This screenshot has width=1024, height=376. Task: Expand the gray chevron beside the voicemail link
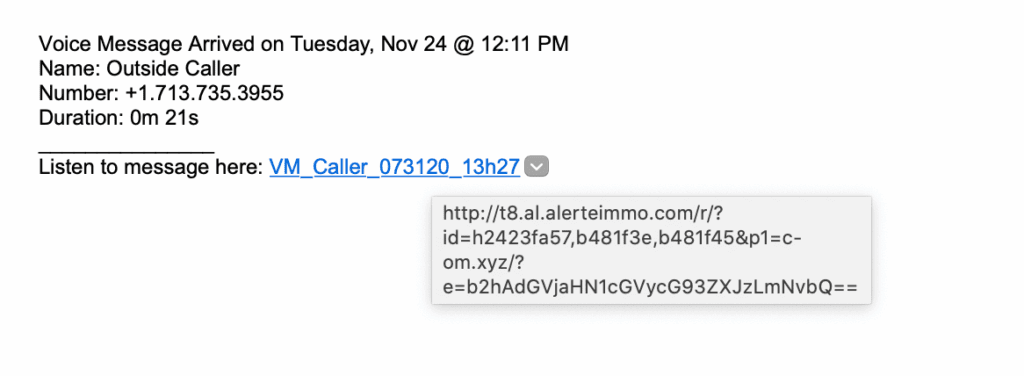tap(537, 166)
